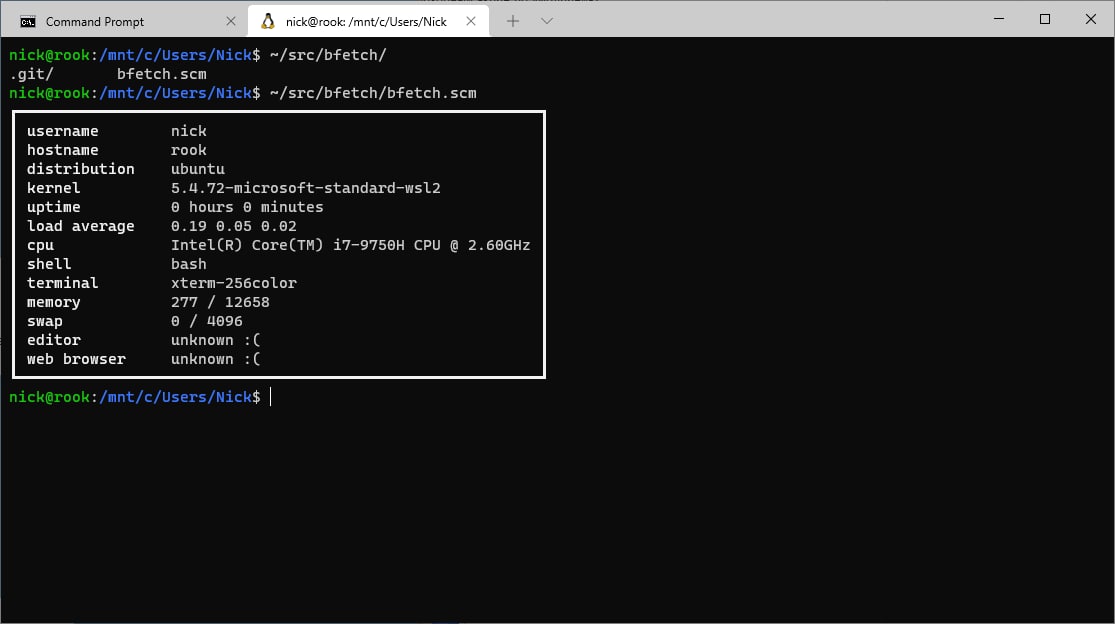Screen dimensions: 1115x624
Task: Click the uptime value 0 hours 0 minutes
Action: pyautogui.click(x=247, y=207)
